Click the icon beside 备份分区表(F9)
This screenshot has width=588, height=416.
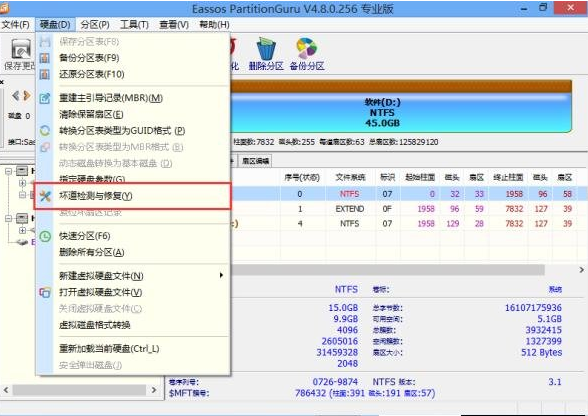tap(45, 58)
